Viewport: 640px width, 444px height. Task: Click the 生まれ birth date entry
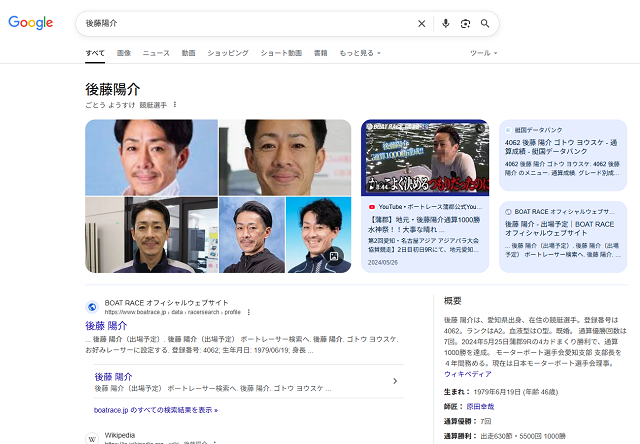(501, 392)
